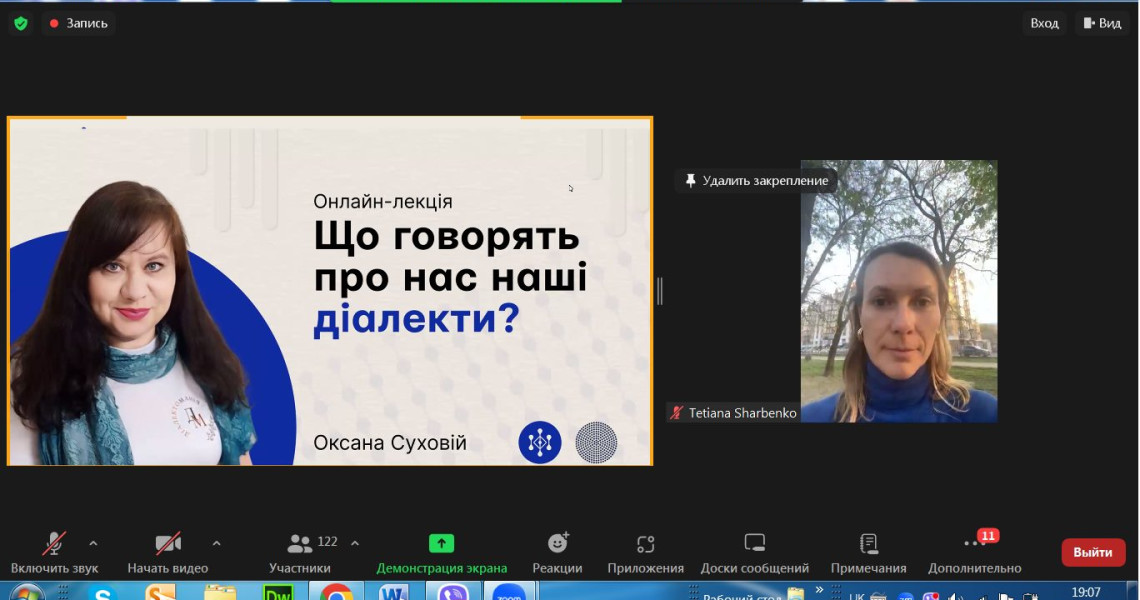Image resolution: width=1140 pixels, height=600 pixels.
Task: Open the orange S app in taskbar
Action: point(160,593)
